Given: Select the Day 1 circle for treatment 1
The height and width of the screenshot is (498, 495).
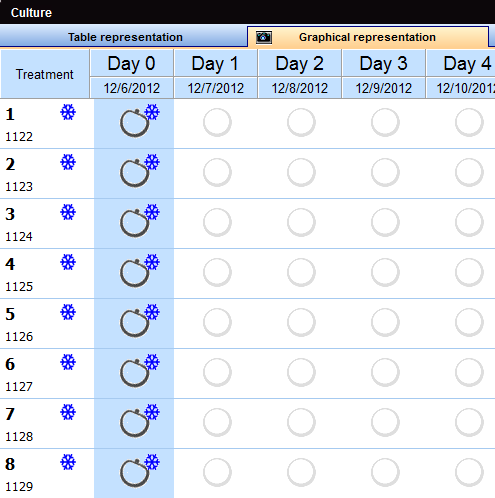Looking at the screenshot, I should click(x=217, y=122).
